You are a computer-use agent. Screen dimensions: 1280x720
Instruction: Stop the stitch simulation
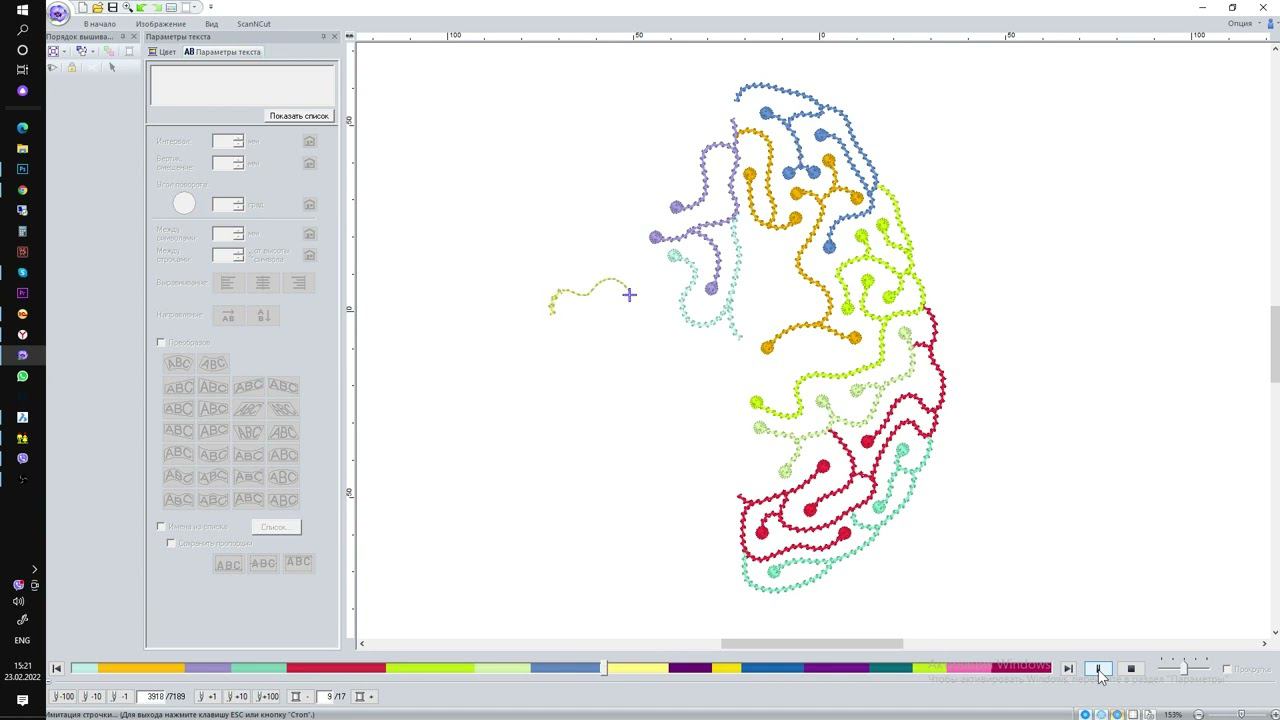coord(1131,668)
